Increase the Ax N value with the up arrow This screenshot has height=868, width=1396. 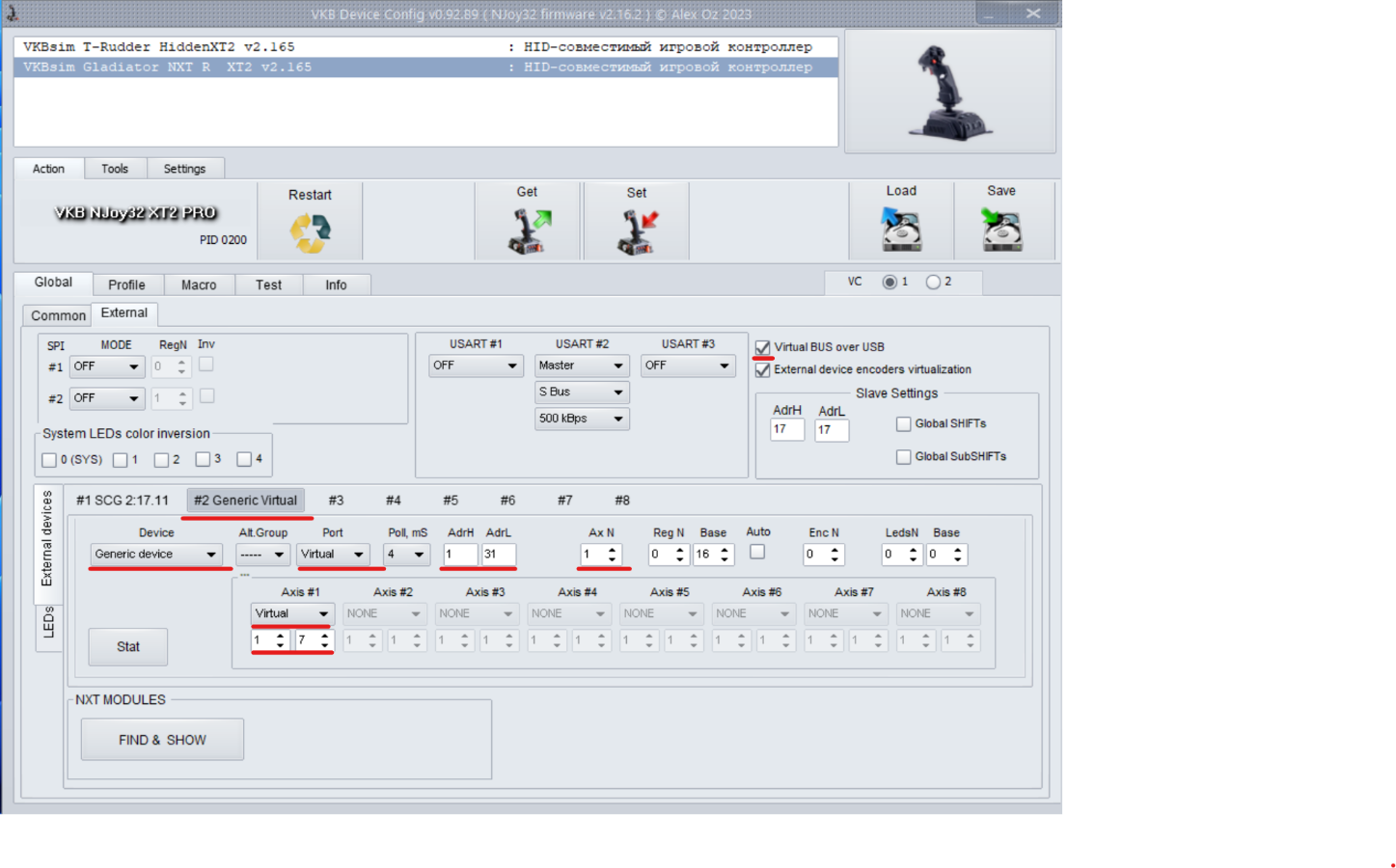612,549
